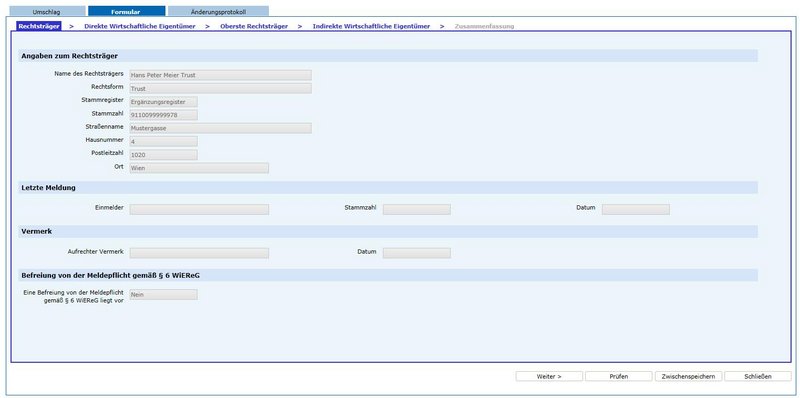
Task: Click Datum field under Vermerk
Action: 416,254
